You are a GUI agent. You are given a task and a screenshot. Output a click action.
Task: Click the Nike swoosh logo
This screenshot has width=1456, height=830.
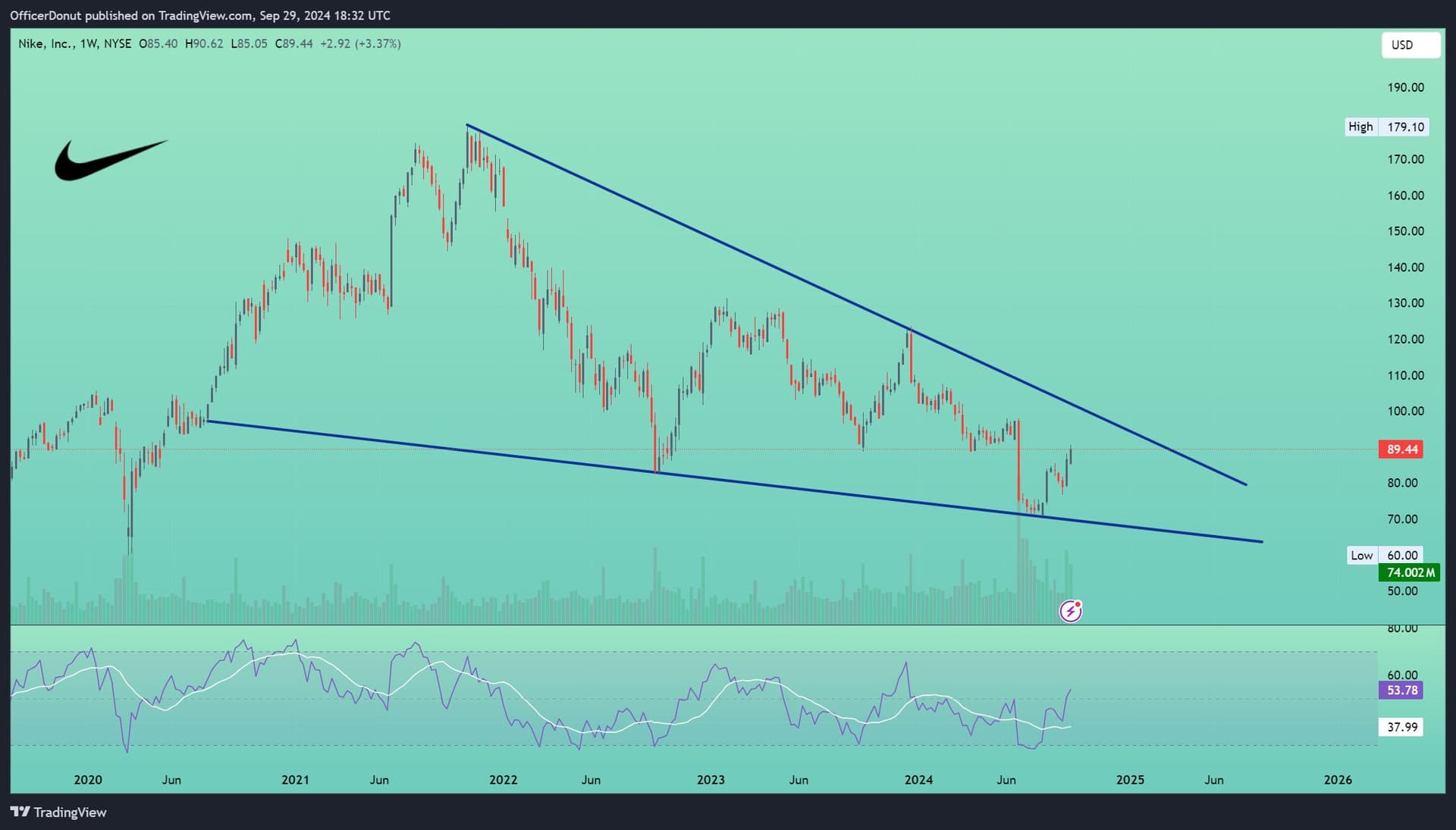[111, 160]
